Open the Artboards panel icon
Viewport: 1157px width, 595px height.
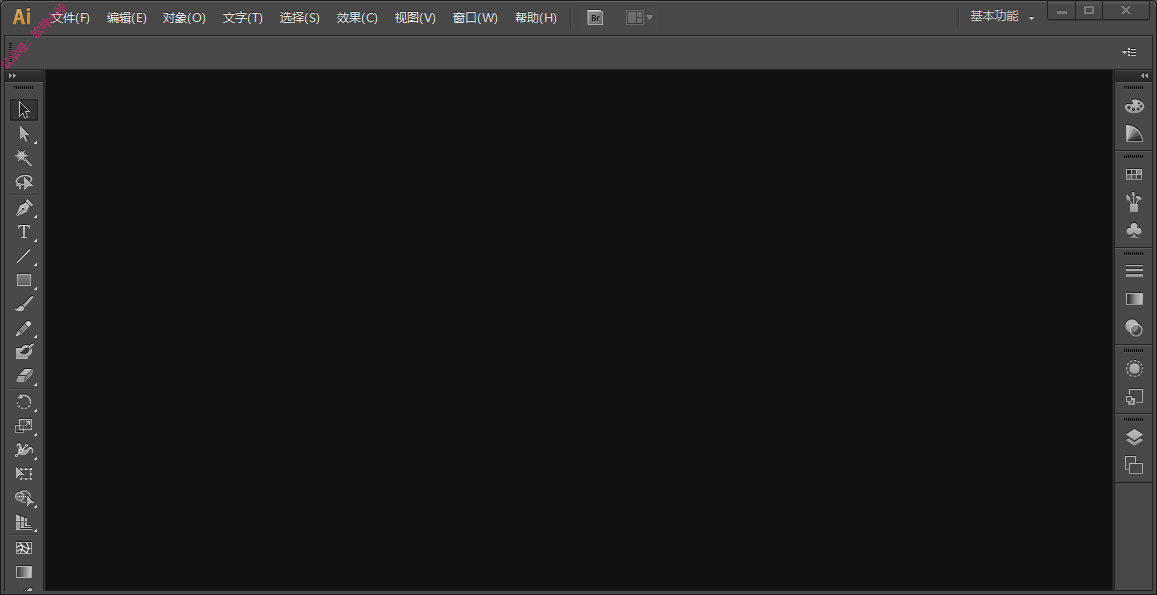click(x=1134, y=465)
